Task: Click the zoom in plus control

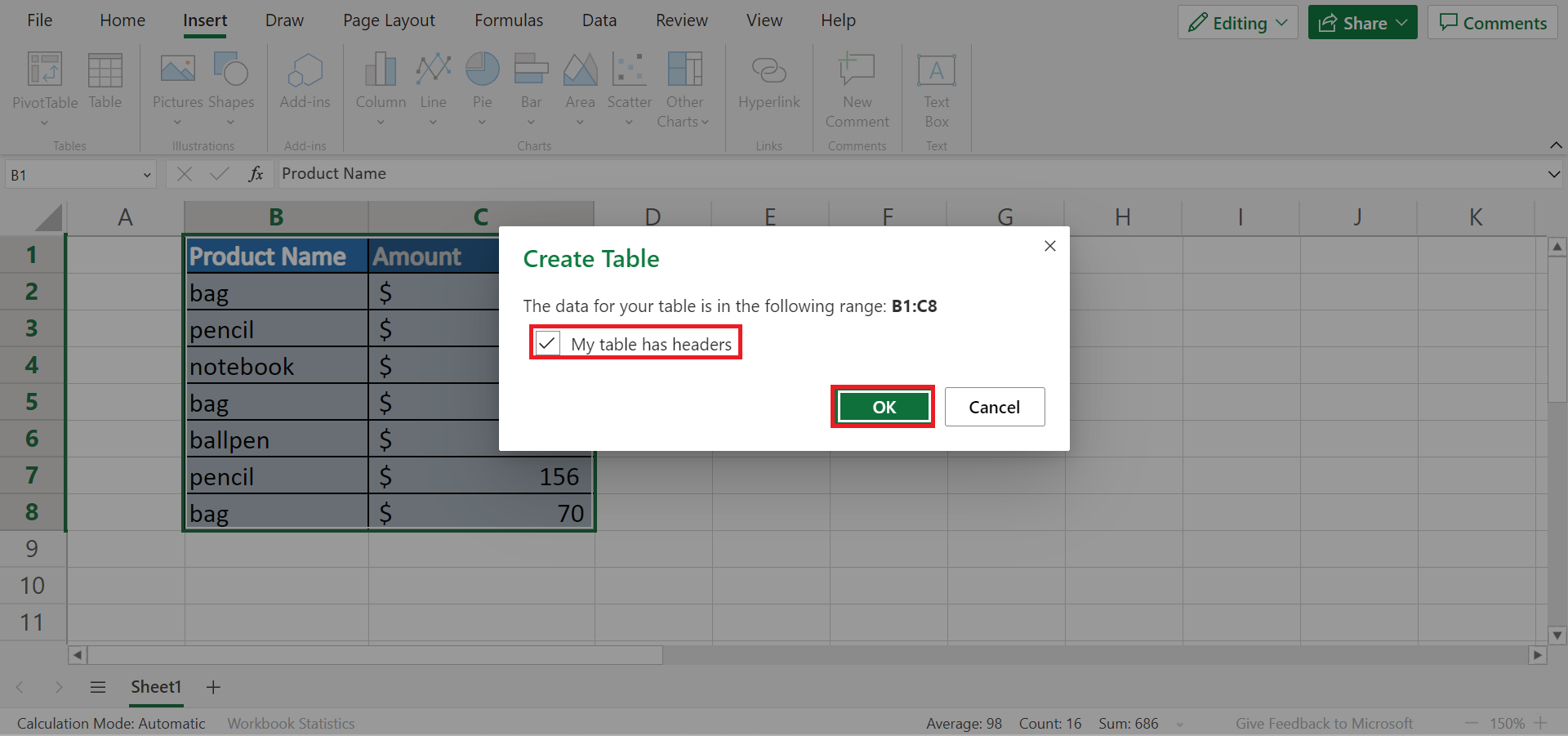Action: [1540, 723]
